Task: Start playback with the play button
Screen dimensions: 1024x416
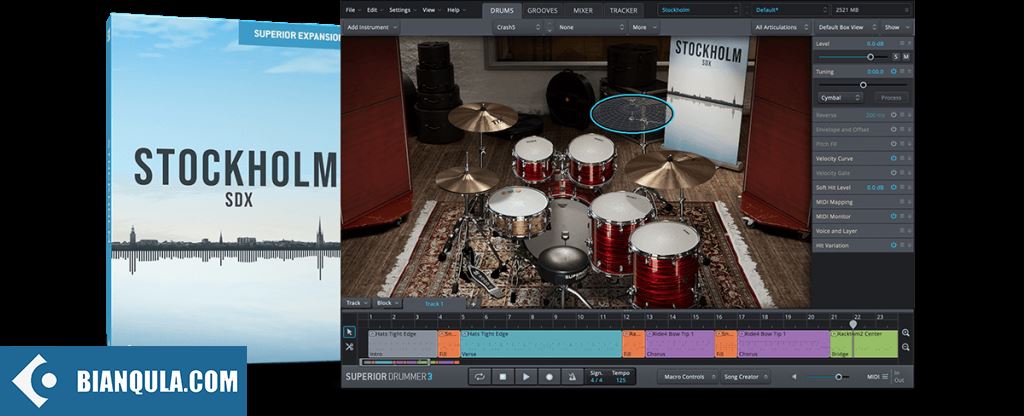Action: 526,377
